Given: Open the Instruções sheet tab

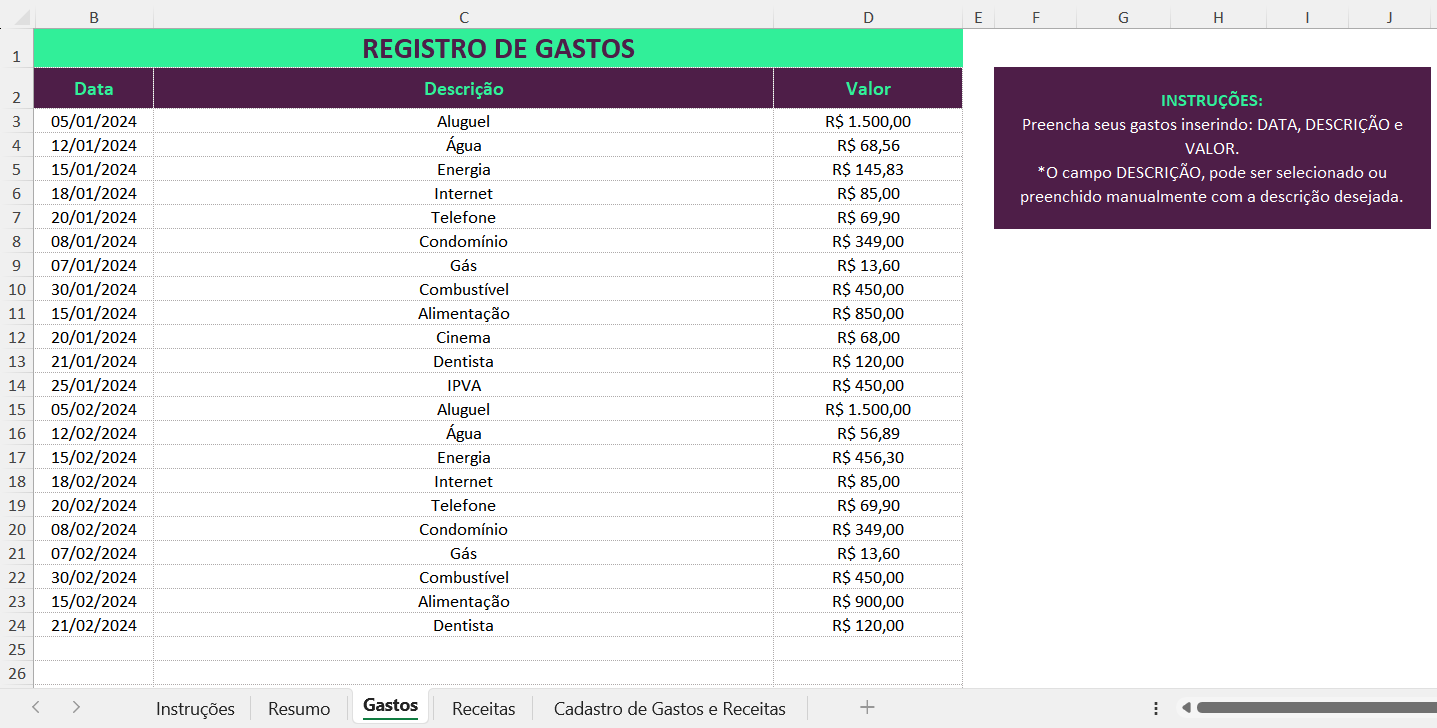Looking at the screenshot, I should 195,708.
